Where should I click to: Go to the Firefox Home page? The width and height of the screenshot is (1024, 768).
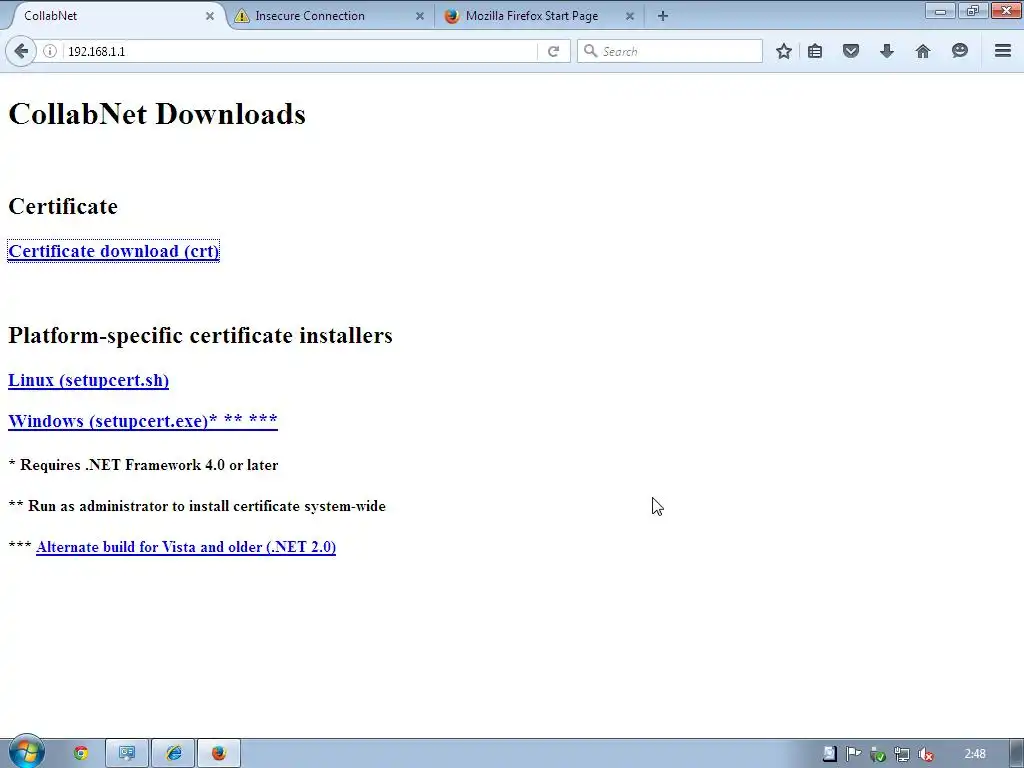tap(922, 51)
